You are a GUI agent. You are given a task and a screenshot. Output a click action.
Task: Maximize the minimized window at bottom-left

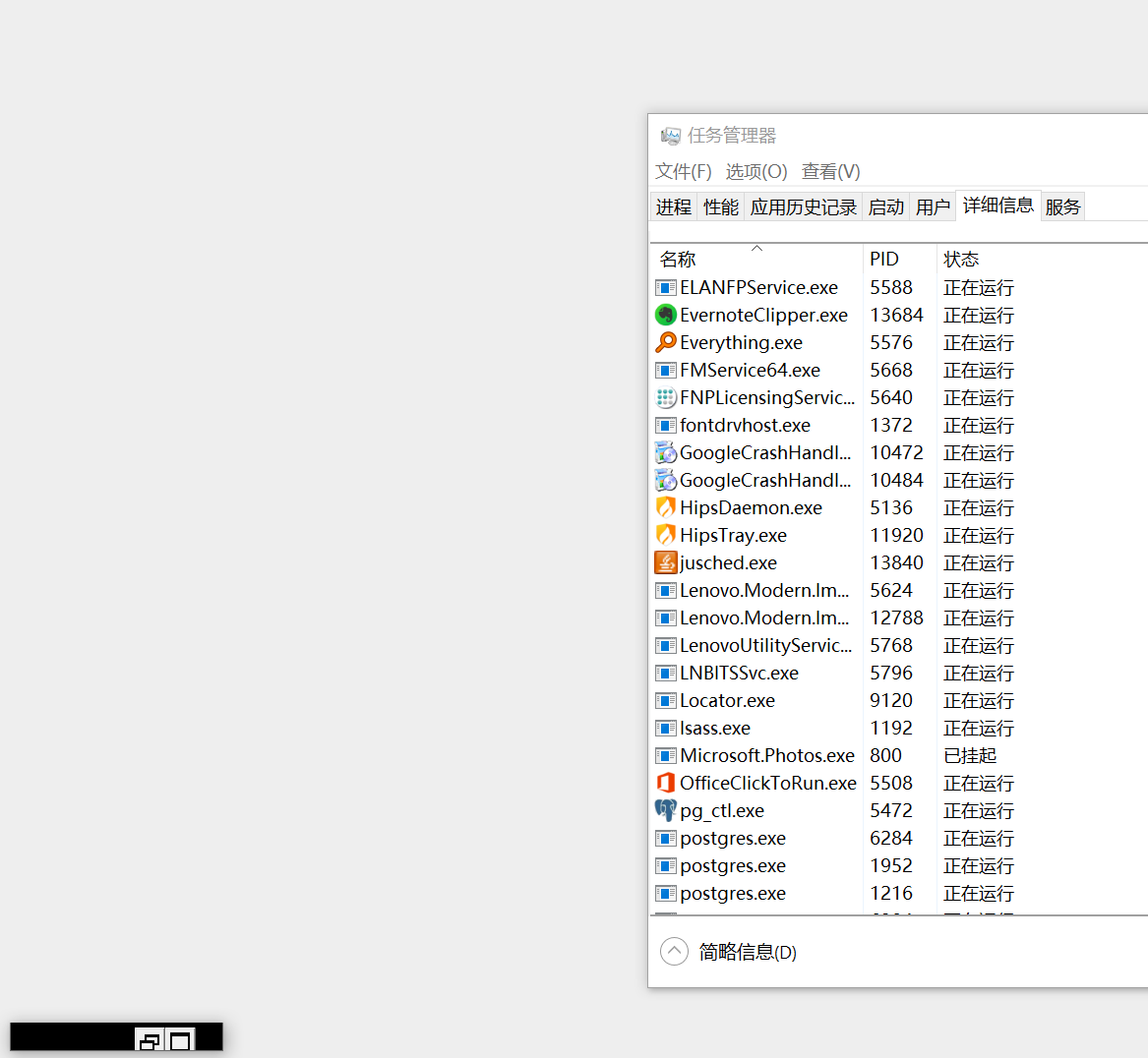tap(180, 1039)
